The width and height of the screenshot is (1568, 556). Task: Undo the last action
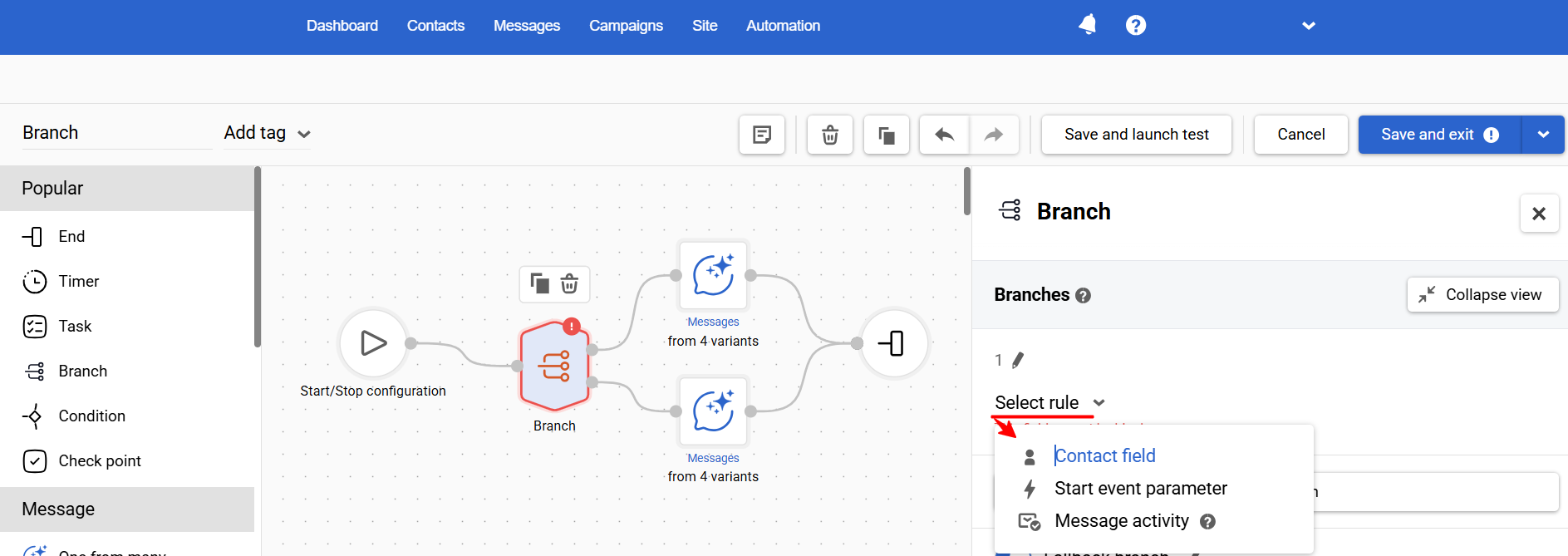[x=944, y=135]
